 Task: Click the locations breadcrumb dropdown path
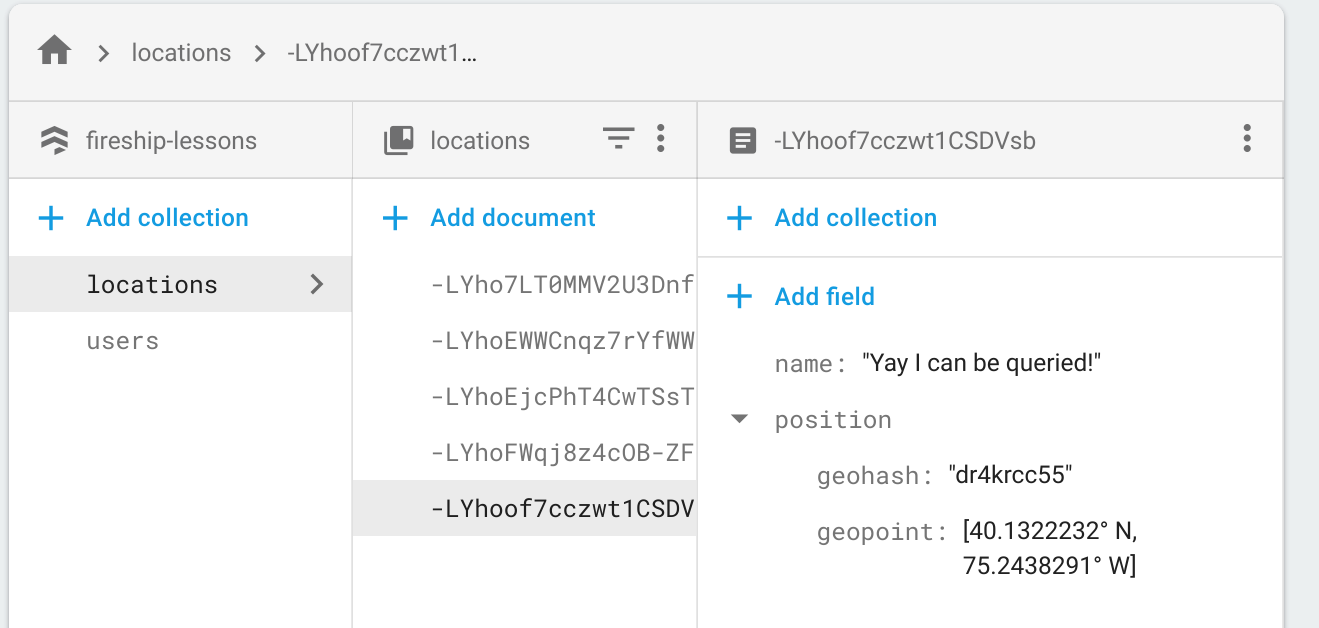181,52
